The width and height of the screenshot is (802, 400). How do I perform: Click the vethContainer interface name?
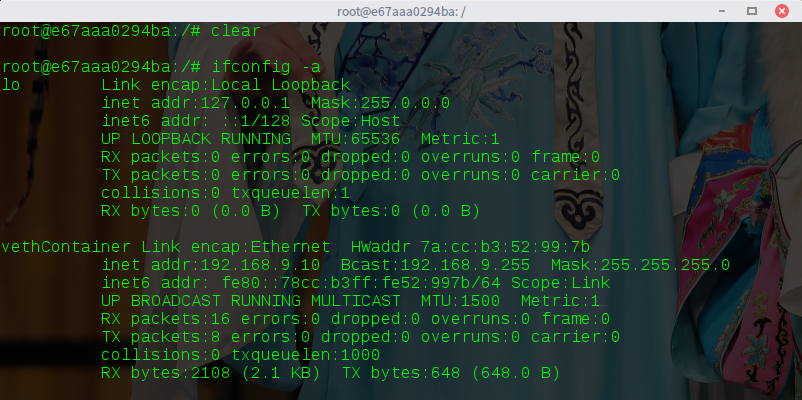coord(66,247)
